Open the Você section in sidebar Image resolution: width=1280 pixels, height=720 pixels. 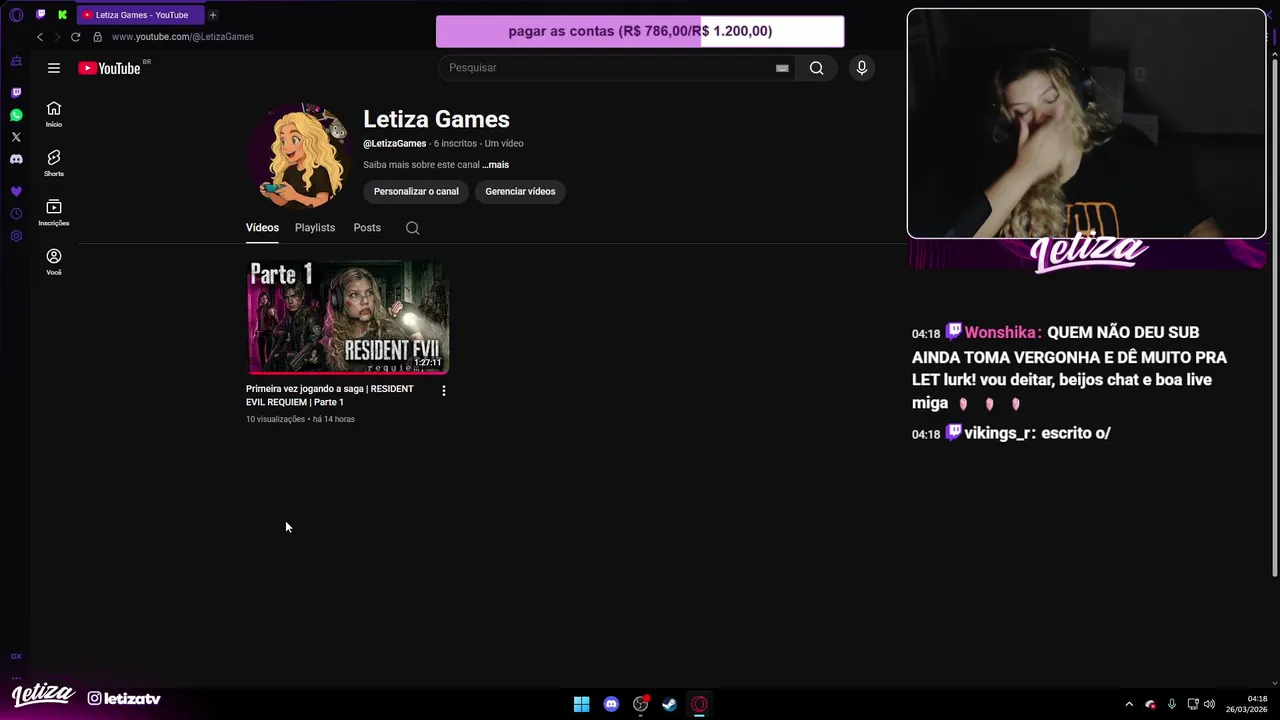(54, 262)
